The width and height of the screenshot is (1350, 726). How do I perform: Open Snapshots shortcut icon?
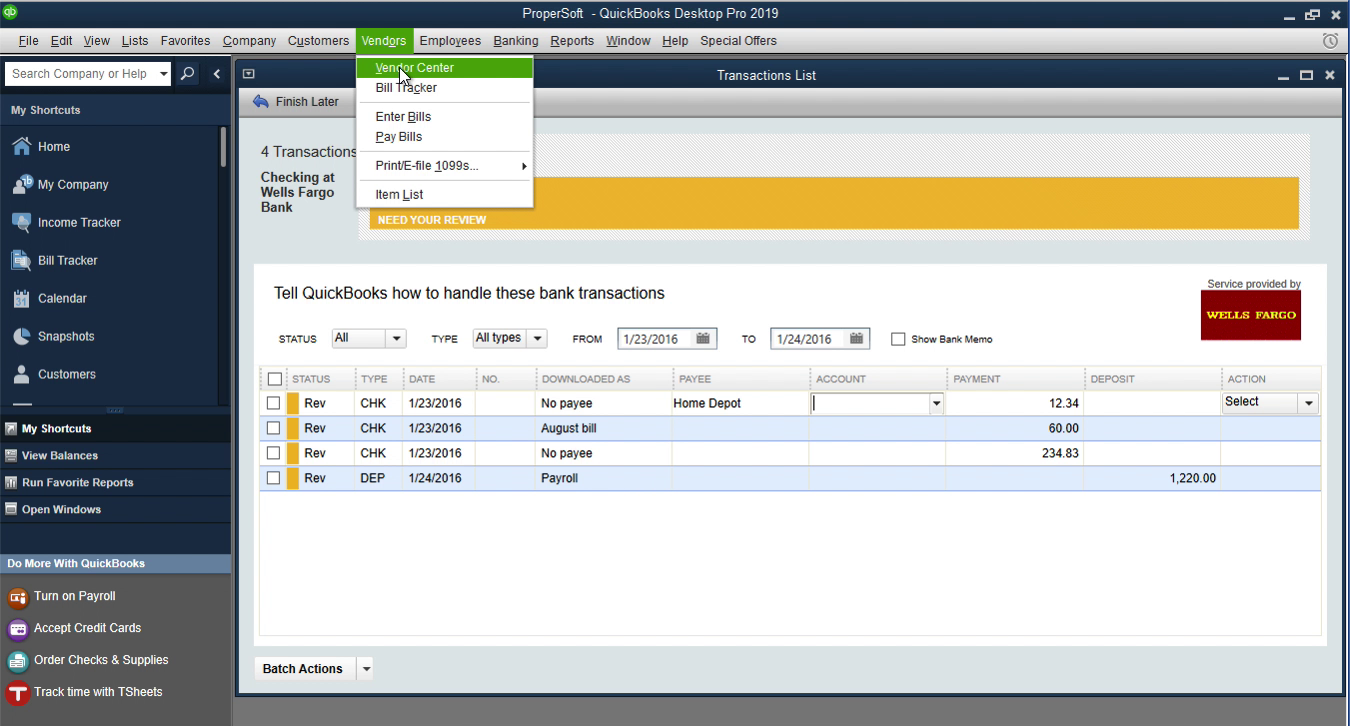(21, 336)
